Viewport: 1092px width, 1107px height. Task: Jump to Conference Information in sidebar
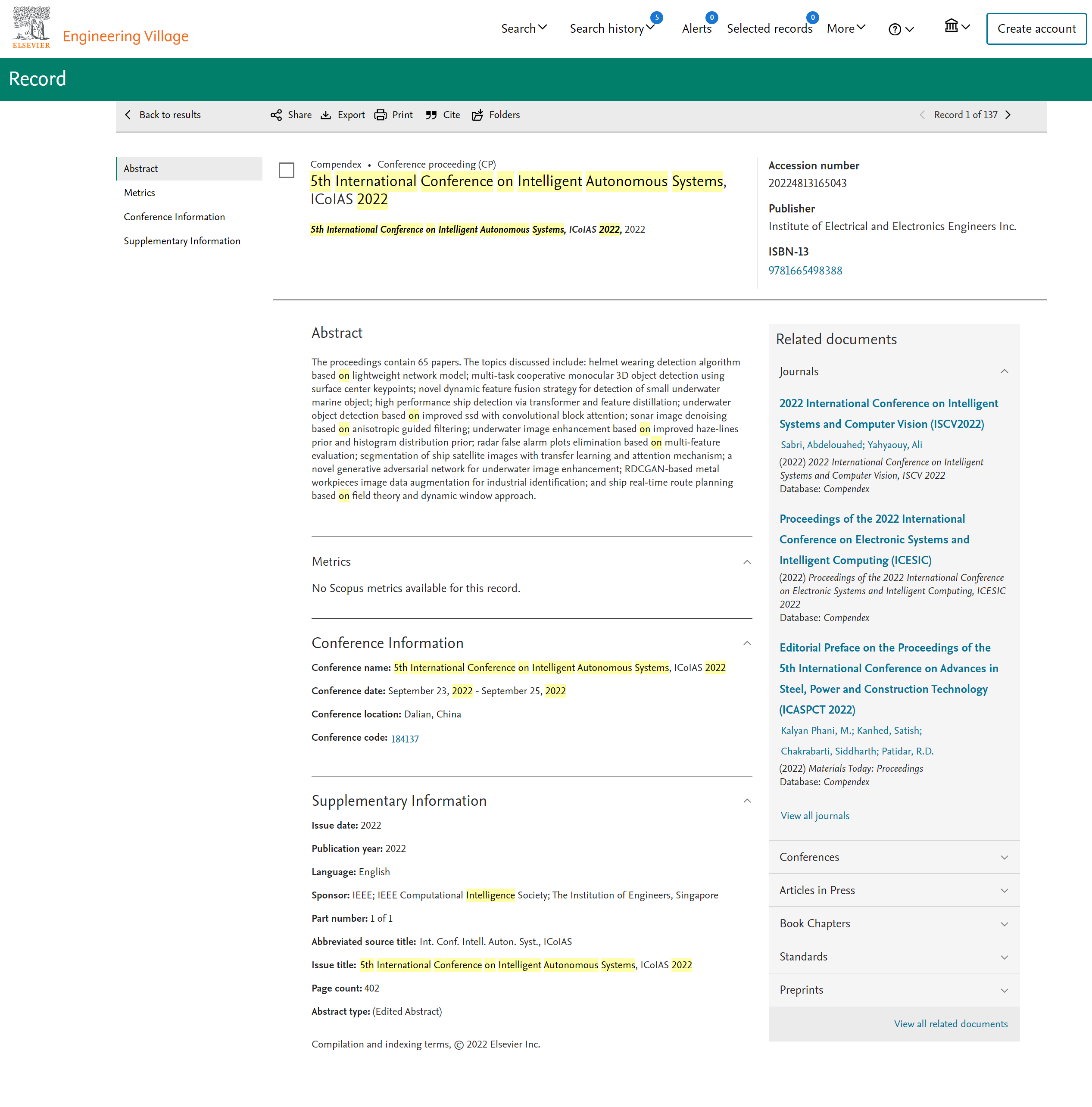tap(174, 217)
